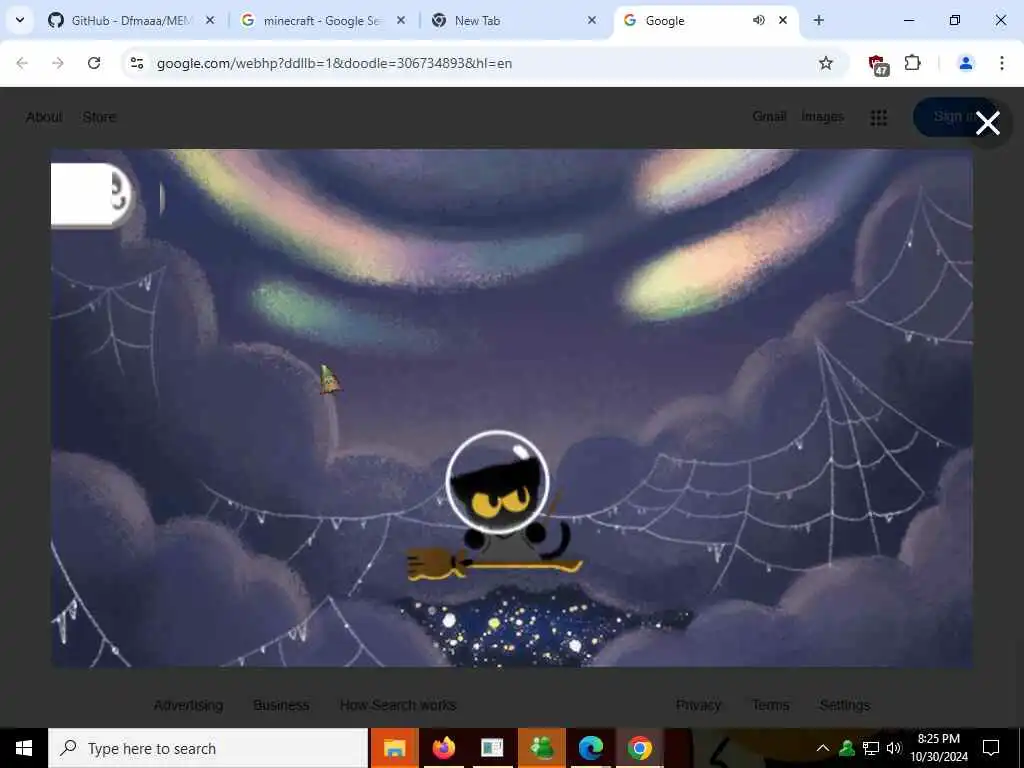Screen dimensions: 1024x768
Task: Open the About link
Action: [x=44, y=117]
